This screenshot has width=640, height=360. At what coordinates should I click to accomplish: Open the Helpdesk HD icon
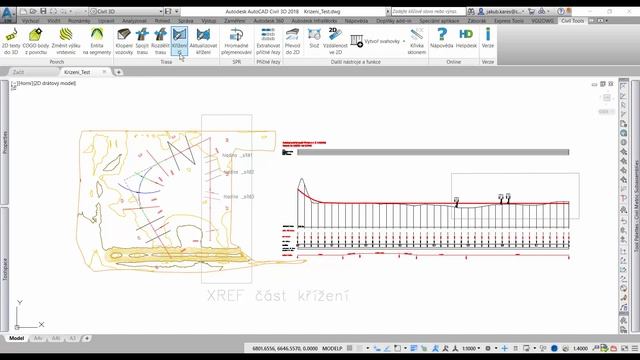tap(466, 38)
